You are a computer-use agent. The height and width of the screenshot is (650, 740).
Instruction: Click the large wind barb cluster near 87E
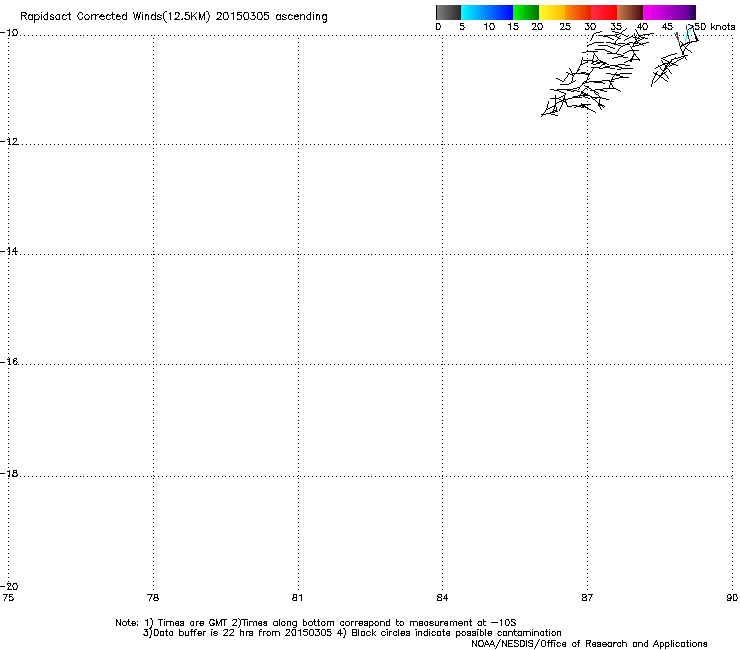pyautogui.click(x=596, y=72)
